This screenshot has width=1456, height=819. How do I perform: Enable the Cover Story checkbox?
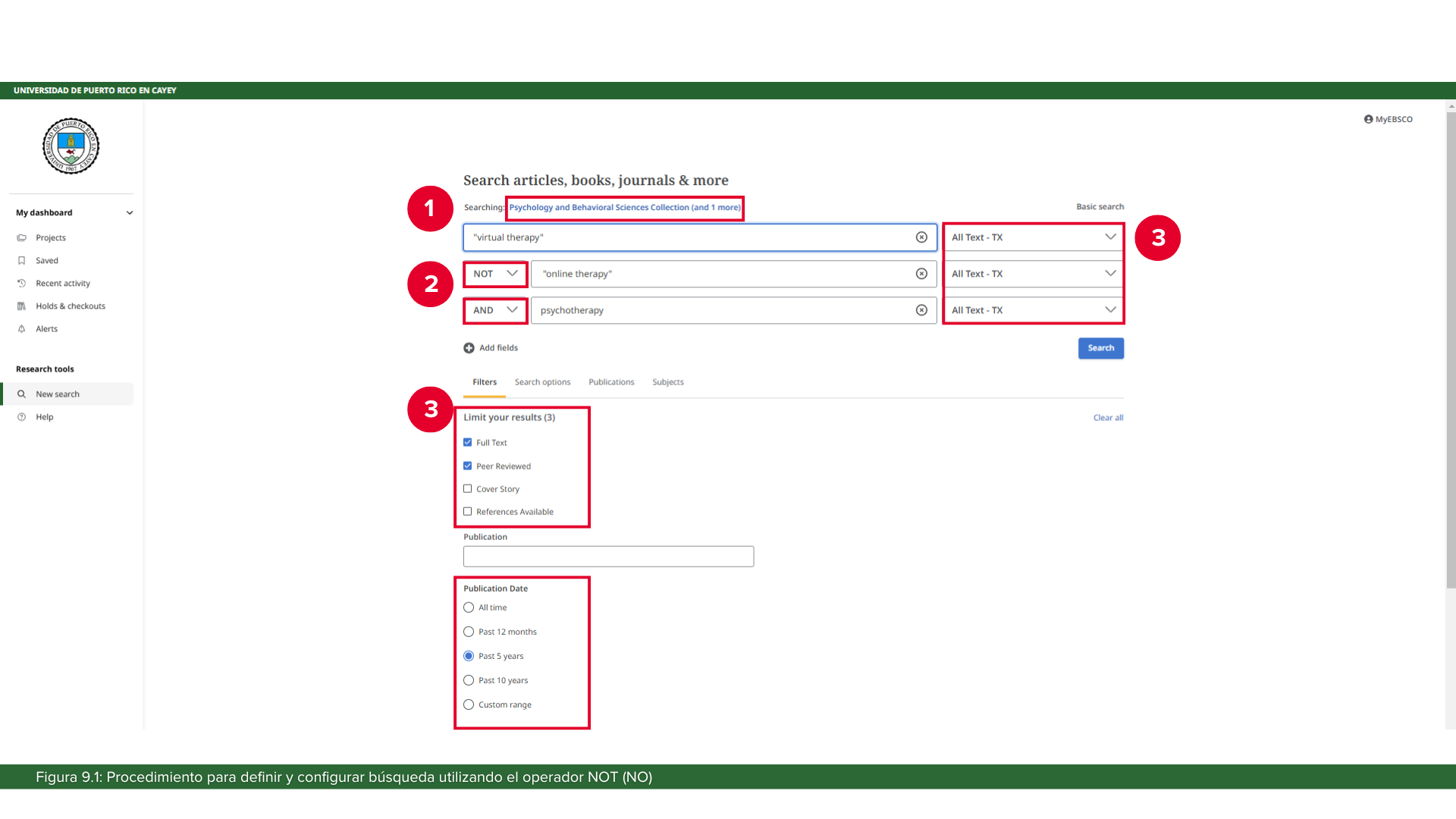click(468, 489)
